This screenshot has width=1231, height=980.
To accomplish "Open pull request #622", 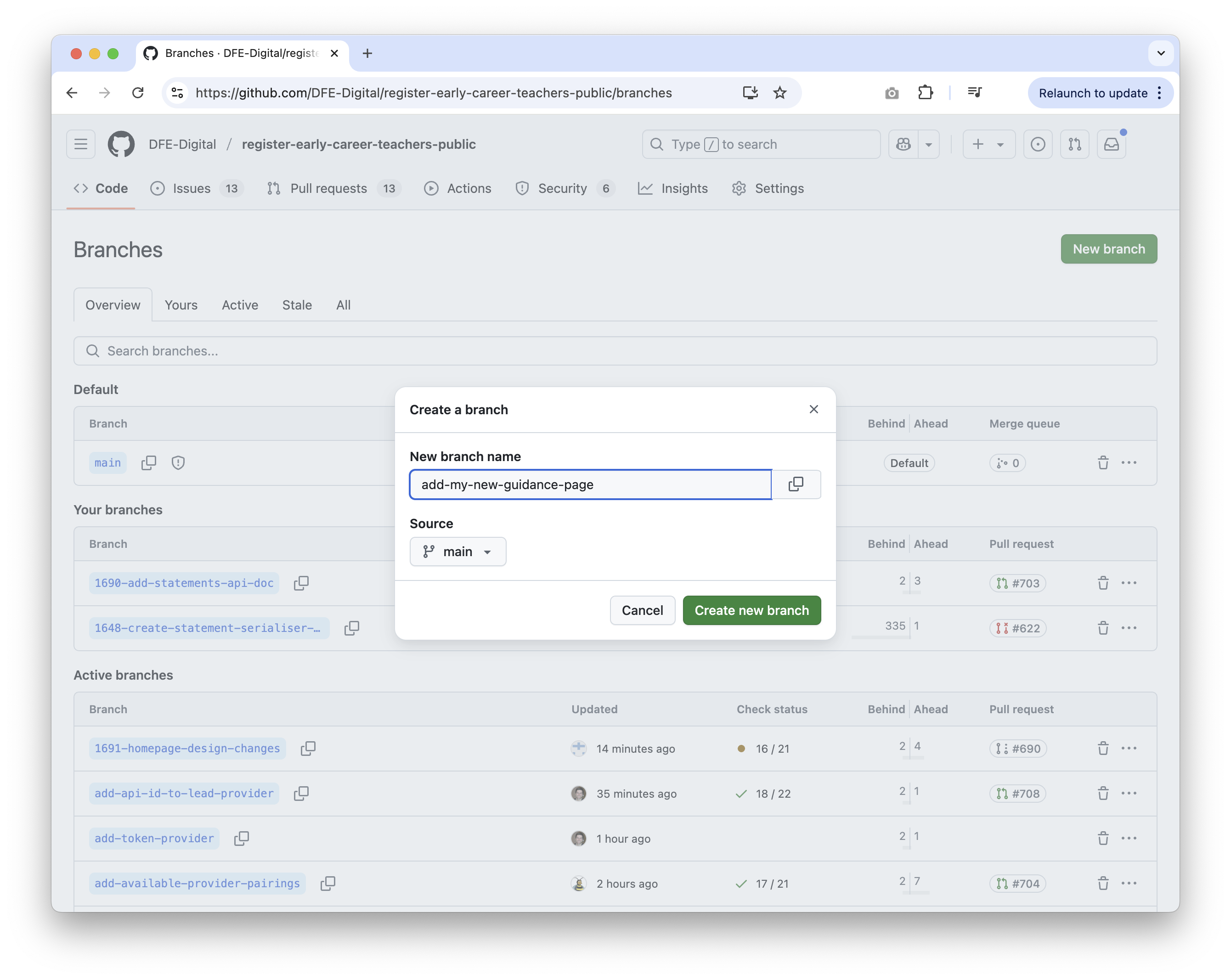I will [1017, 628].
